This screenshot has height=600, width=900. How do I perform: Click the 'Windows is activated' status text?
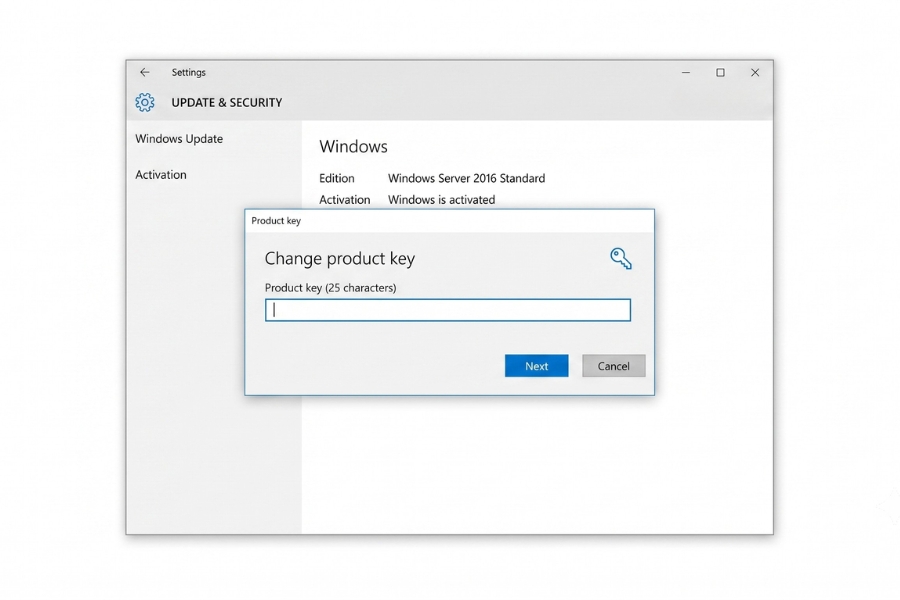pos(441,200)
